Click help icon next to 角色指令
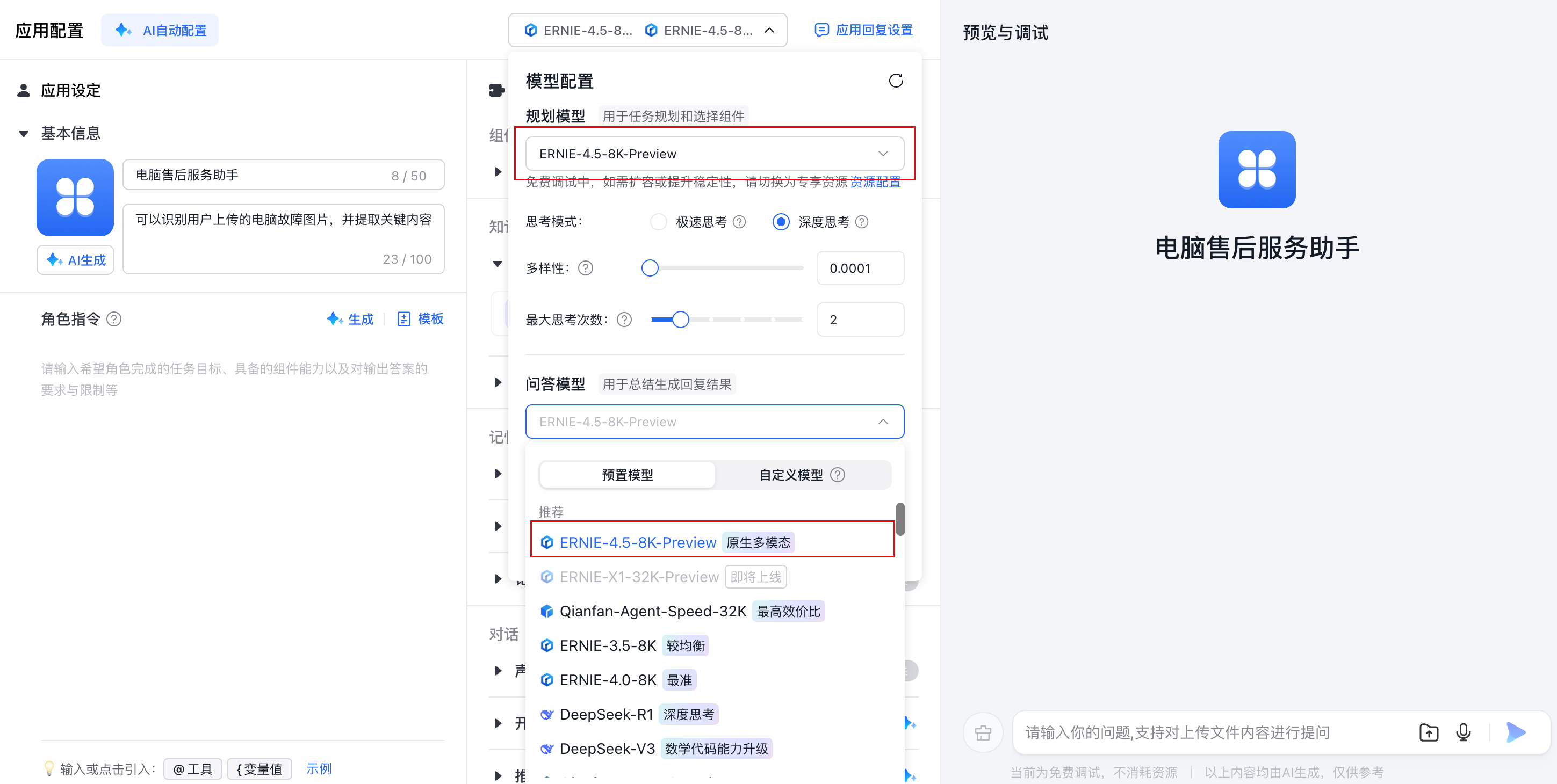 click(114, 319)
